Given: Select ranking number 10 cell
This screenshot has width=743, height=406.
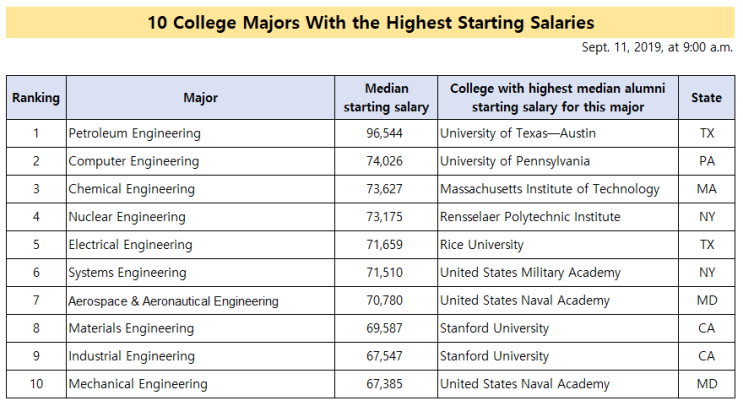Looking at the screenshot, I should 36,384.
